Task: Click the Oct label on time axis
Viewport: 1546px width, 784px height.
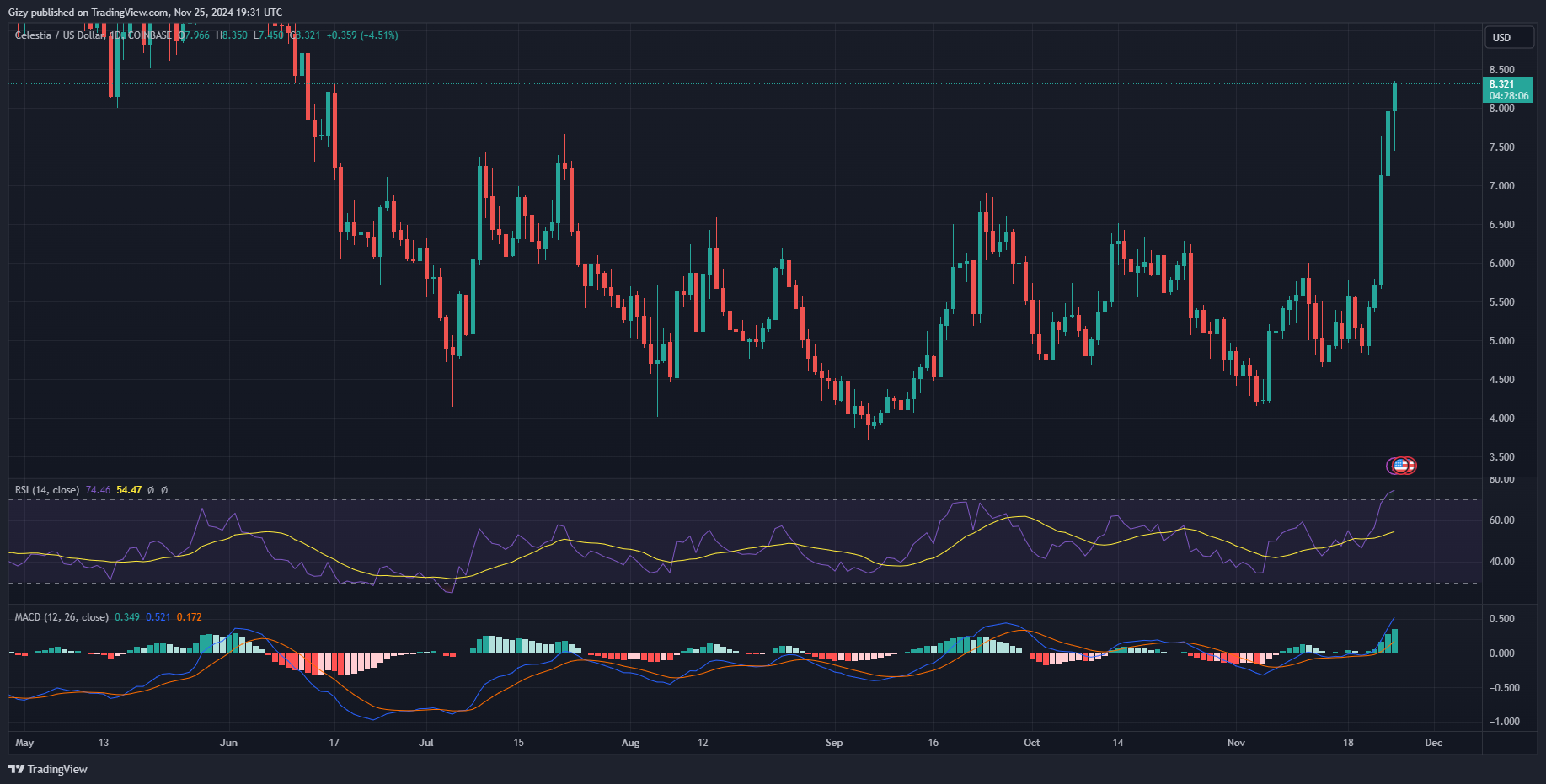Action: tap(1032, 743)
